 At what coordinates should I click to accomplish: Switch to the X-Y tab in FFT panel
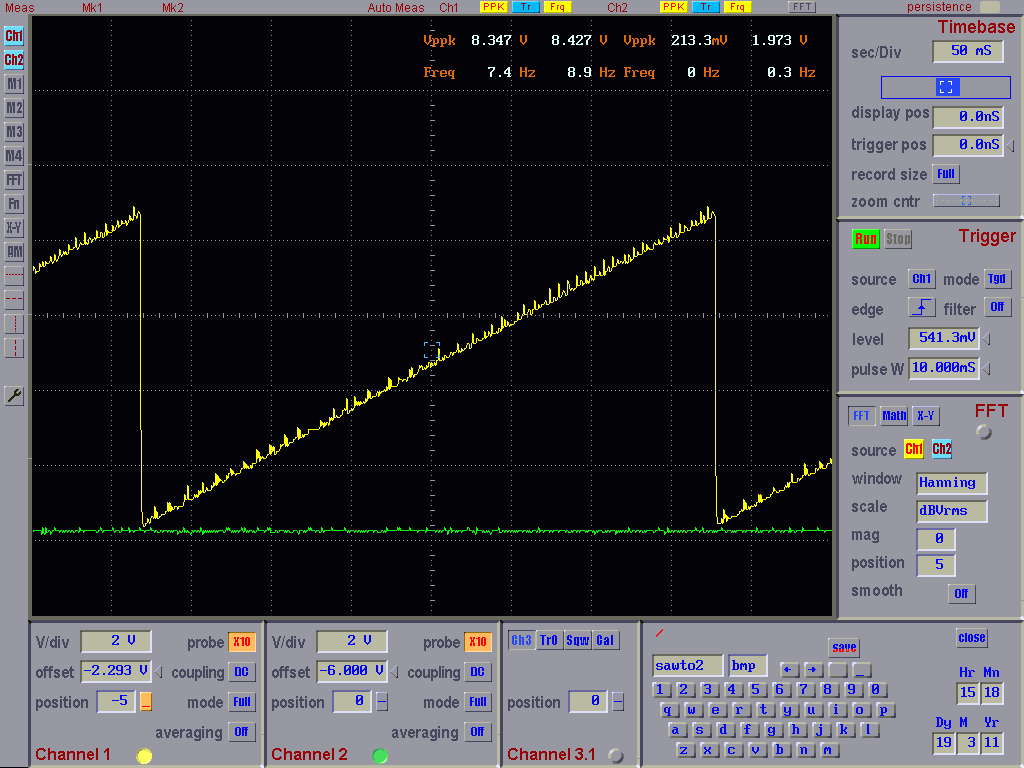pyautogui.click(x=925, y=416)
